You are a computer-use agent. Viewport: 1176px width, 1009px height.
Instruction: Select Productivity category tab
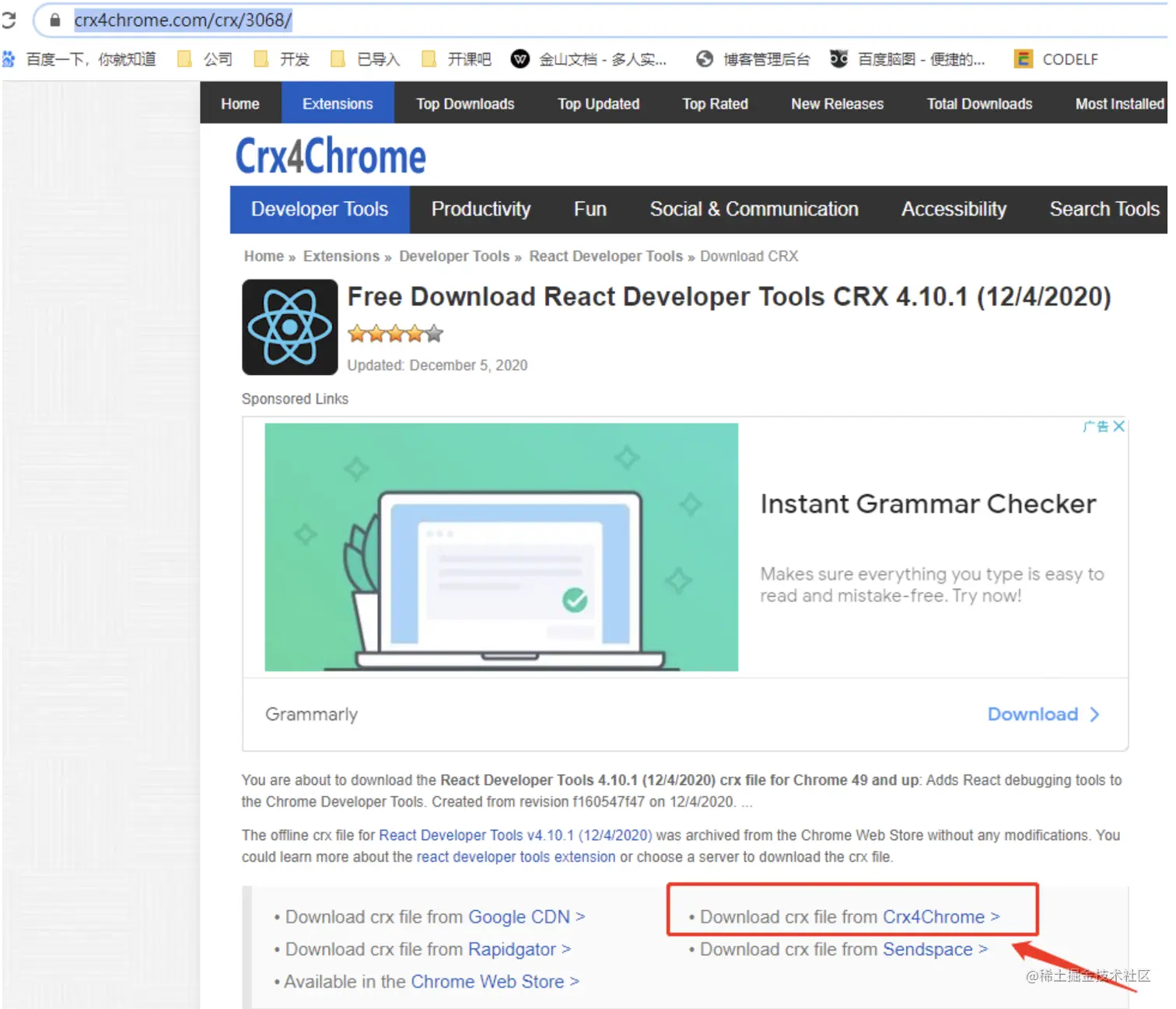[481, 209]
